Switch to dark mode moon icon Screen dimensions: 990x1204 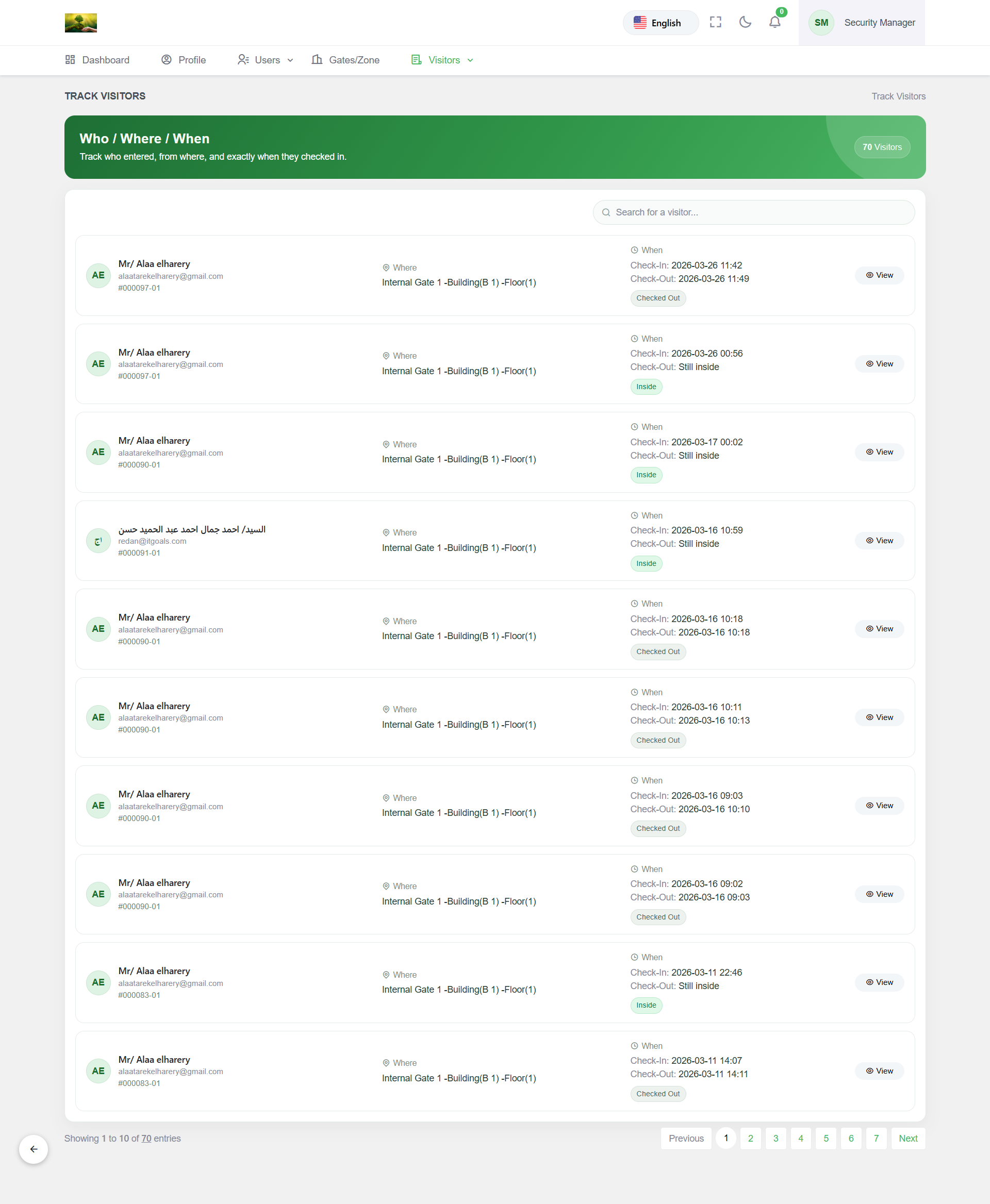tap(745, 22)
